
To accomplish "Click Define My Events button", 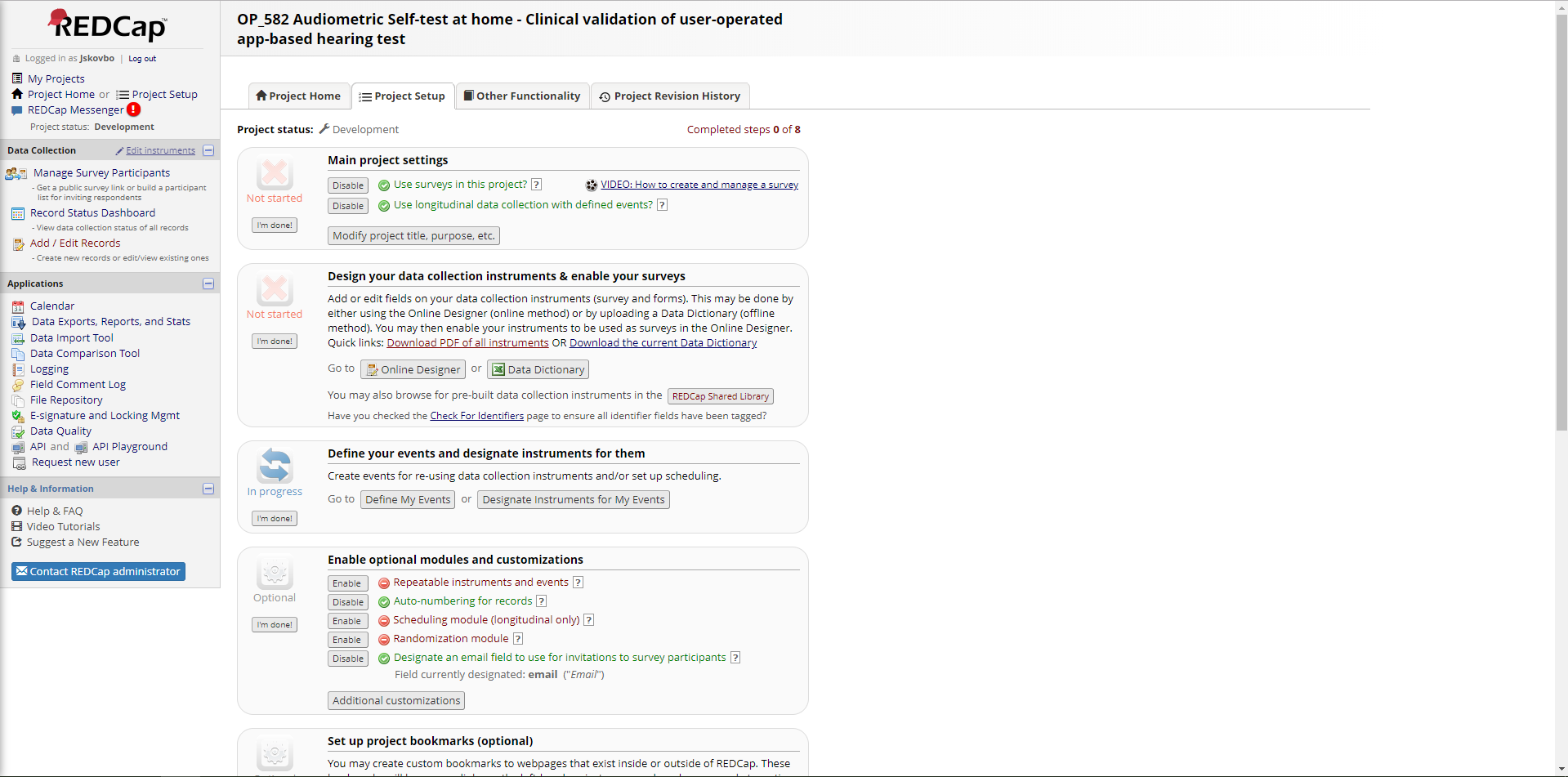I will [x=408, y=500].
